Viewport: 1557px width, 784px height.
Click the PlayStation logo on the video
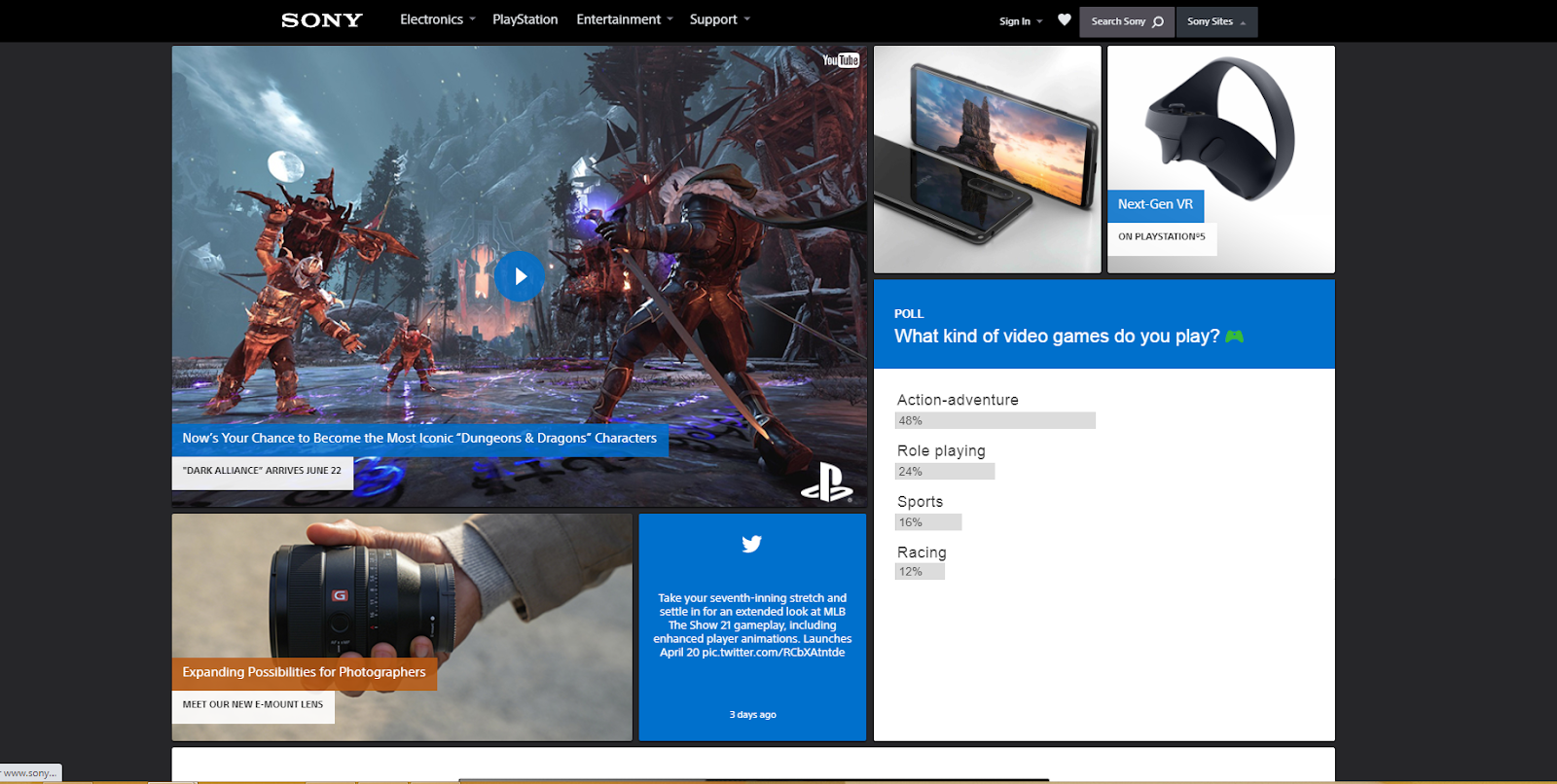click(826, 482)
